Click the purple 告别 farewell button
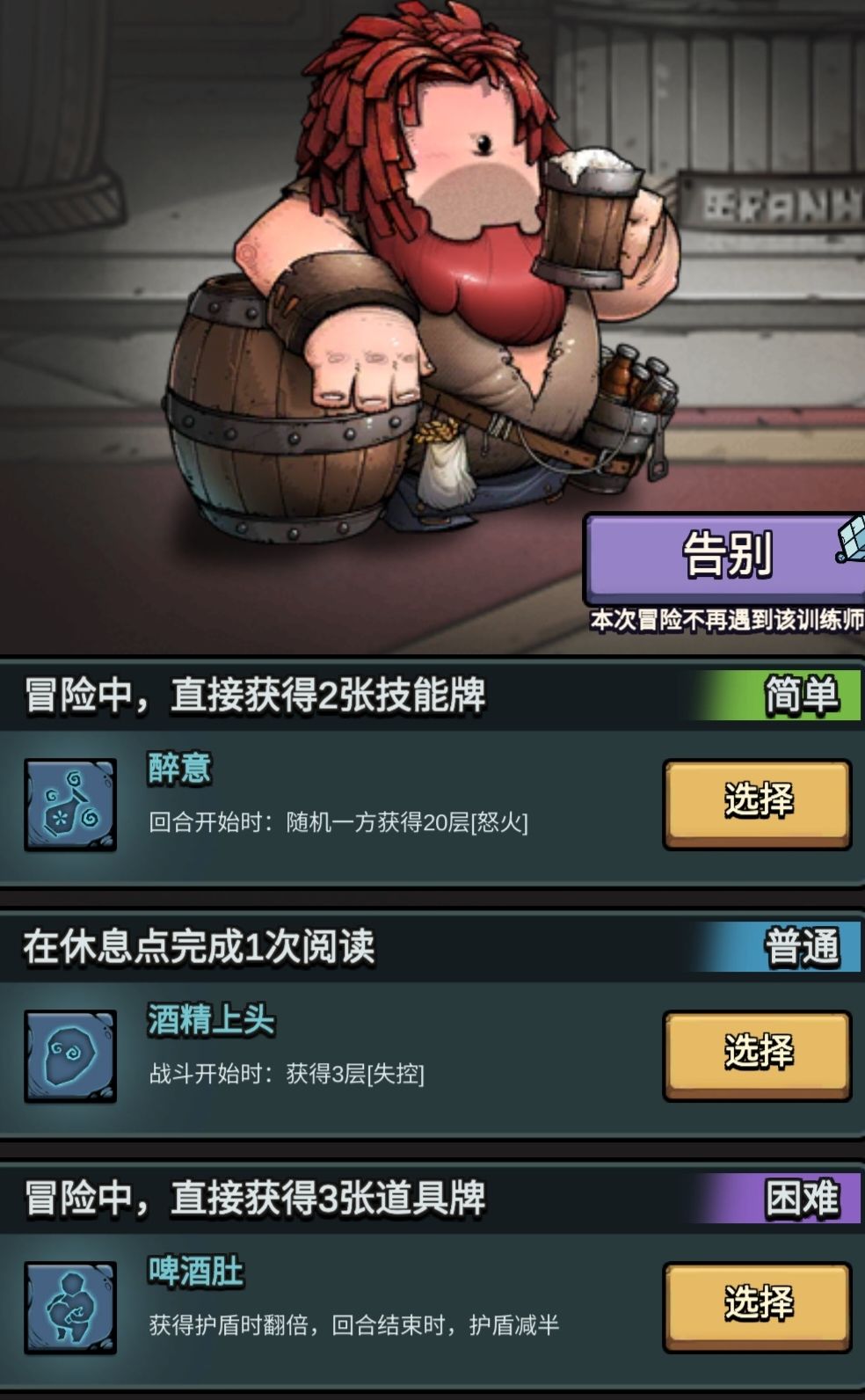 tap(723, 557)
